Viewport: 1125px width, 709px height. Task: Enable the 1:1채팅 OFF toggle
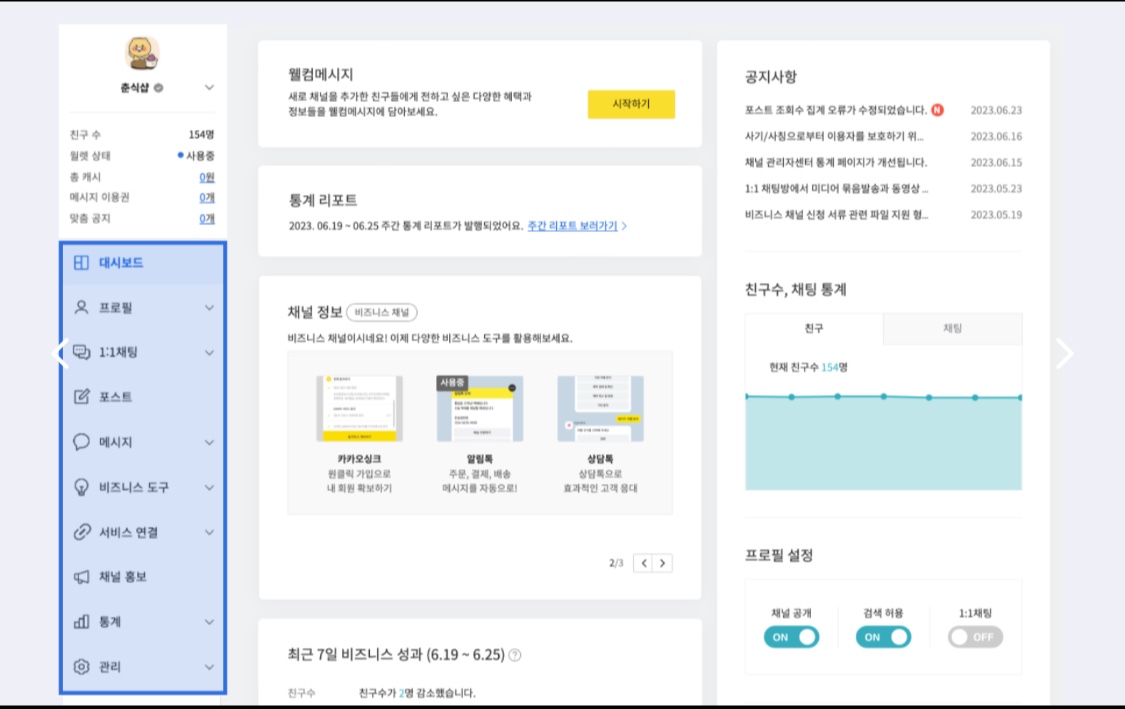click(x=974, y=636)
